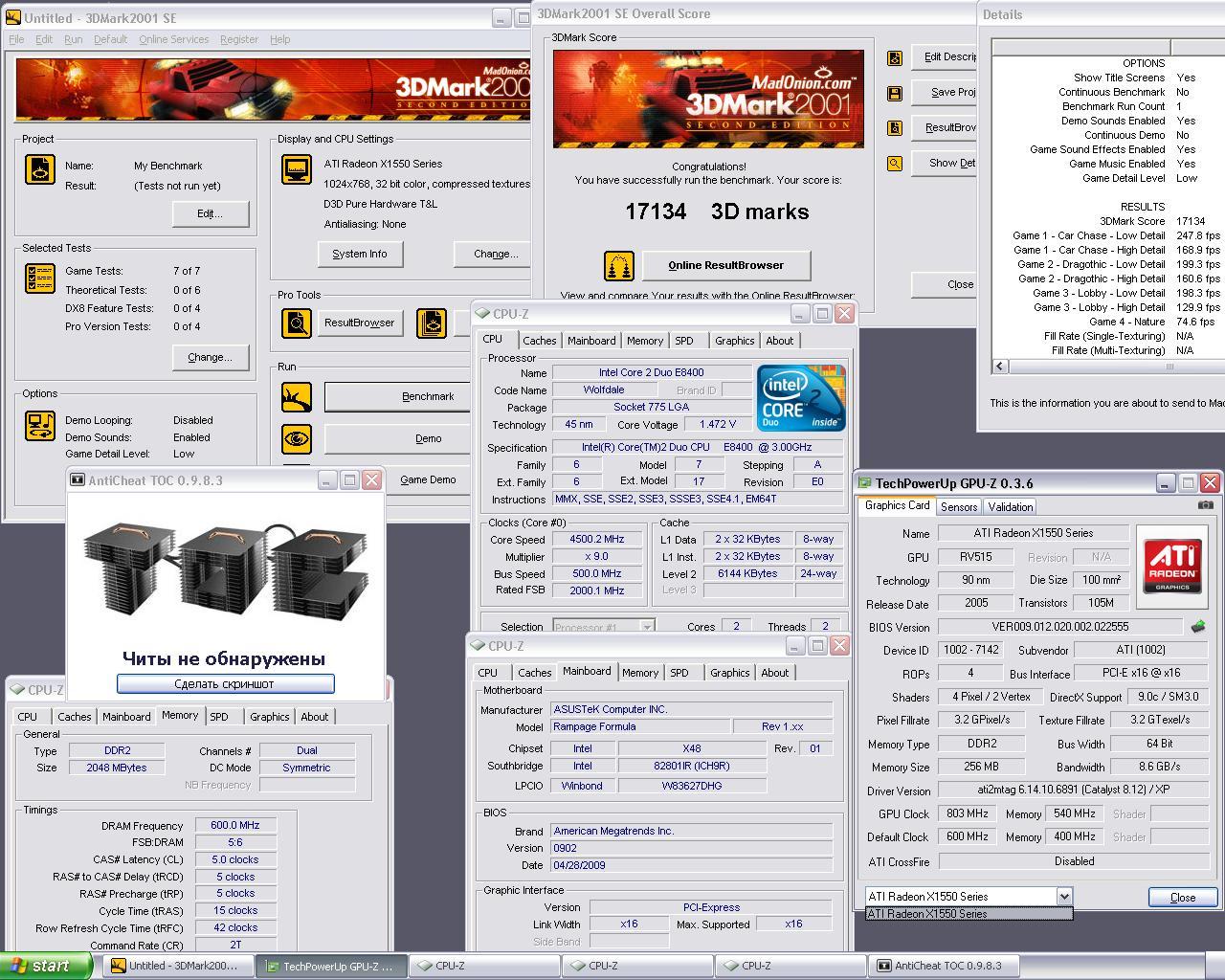Select ATI Radeon X1550 Series list entry
1225x980 pixels.
[969, 914]
